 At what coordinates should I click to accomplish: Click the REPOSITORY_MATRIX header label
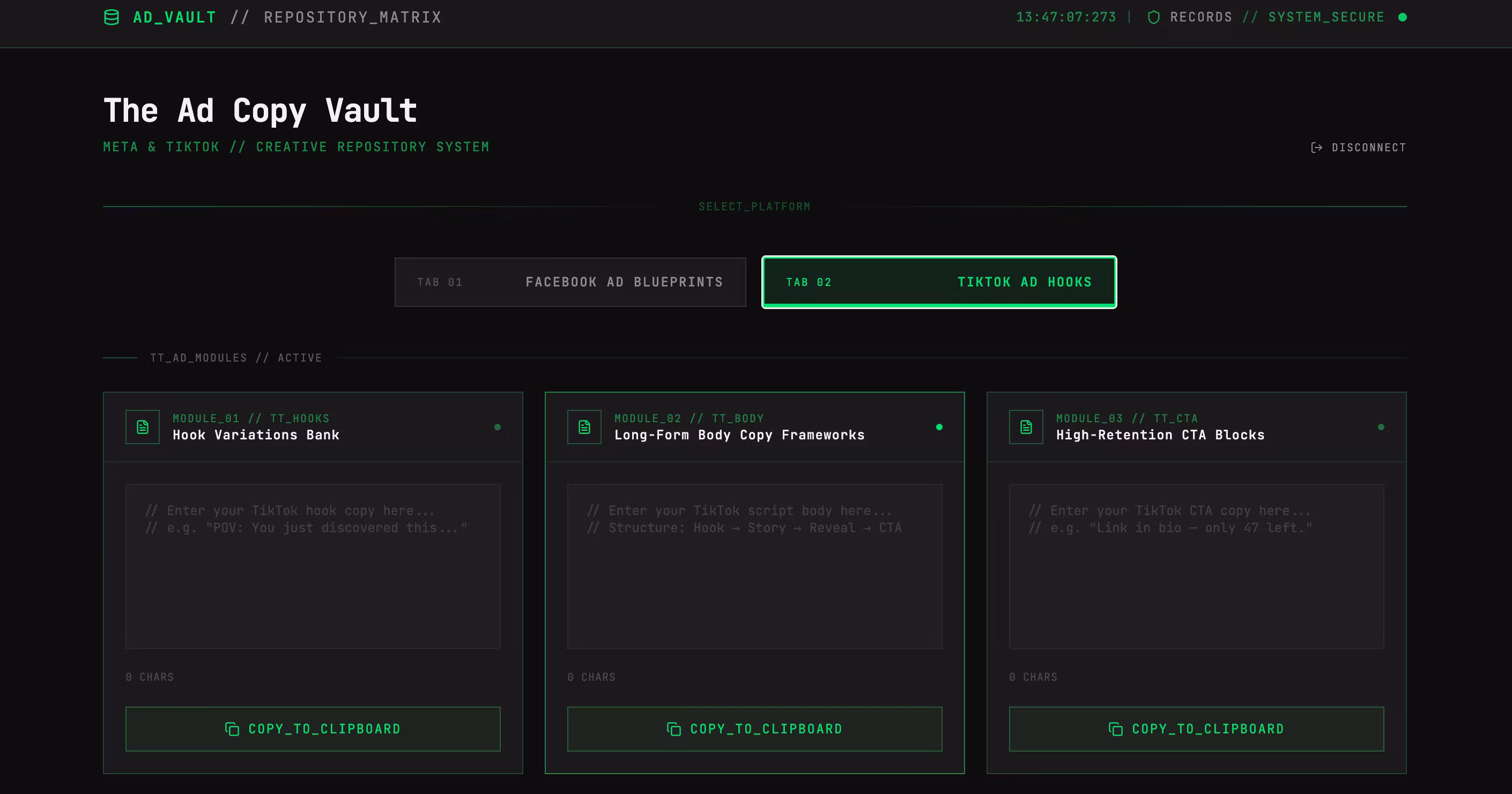click(x=352, y=18)
